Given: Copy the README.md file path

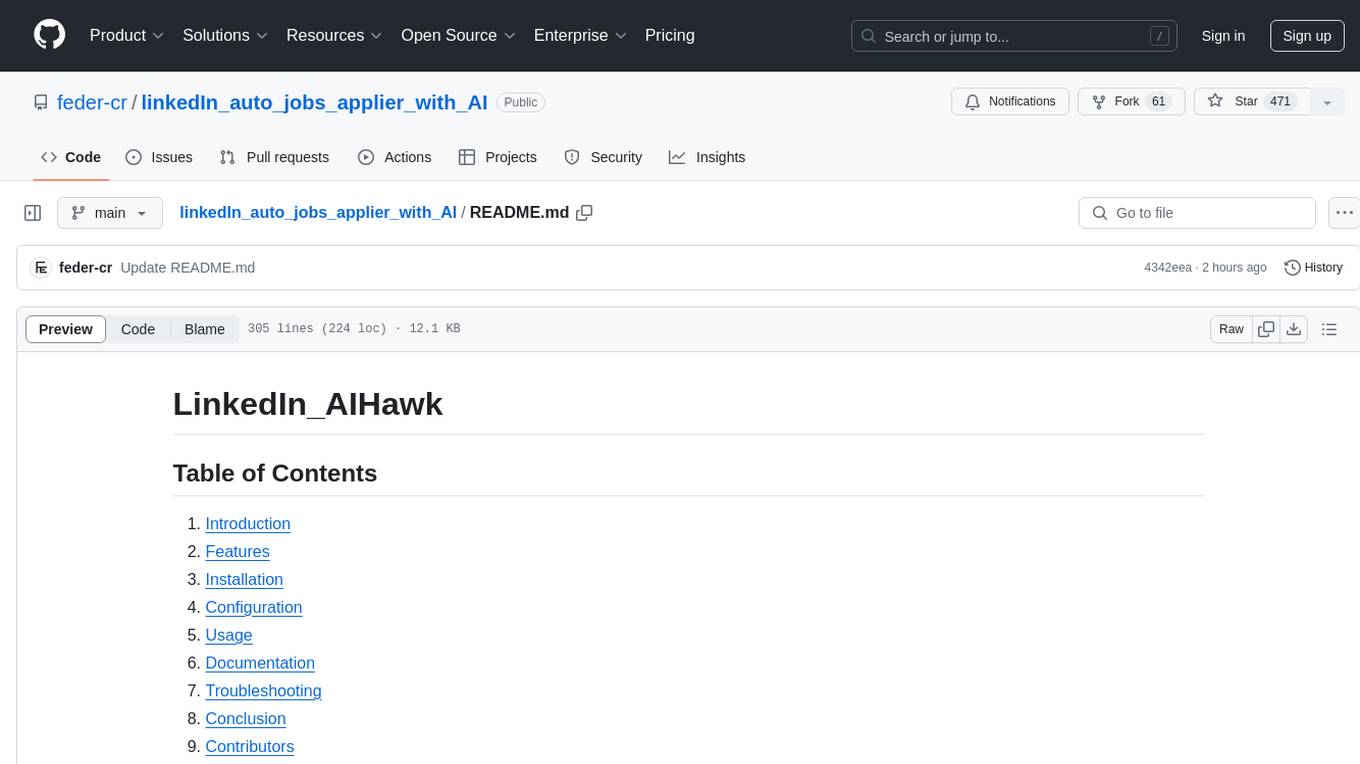Looking at the screenshot, I should (x=585, y=213).
